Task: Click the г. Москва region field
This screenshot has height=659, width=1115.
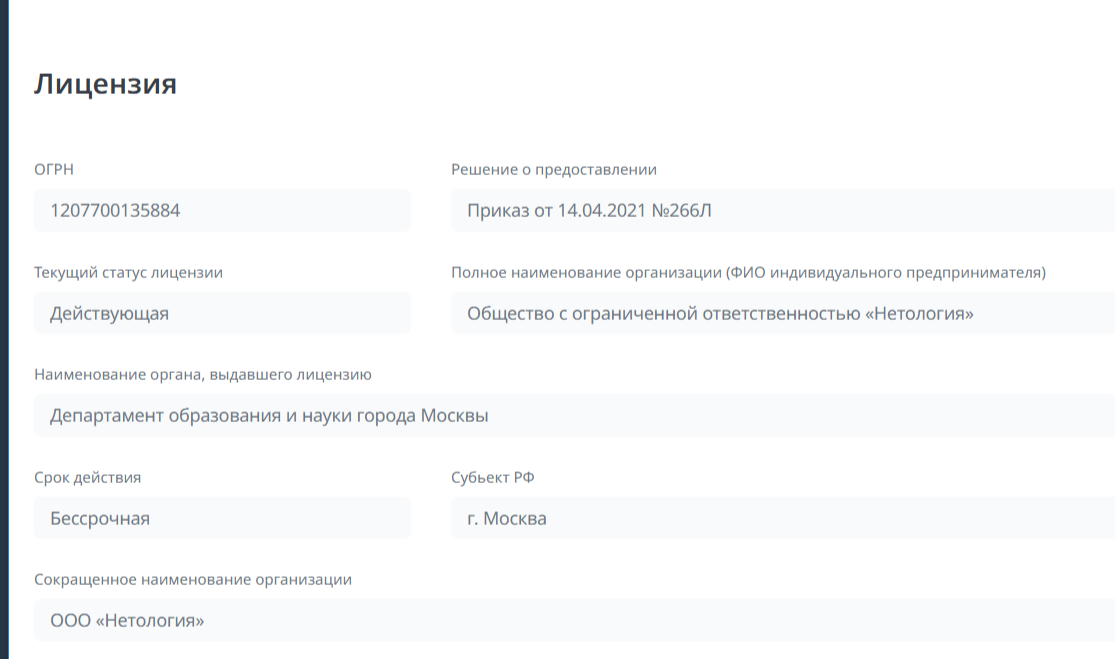Action: click(x=782, y=519)
